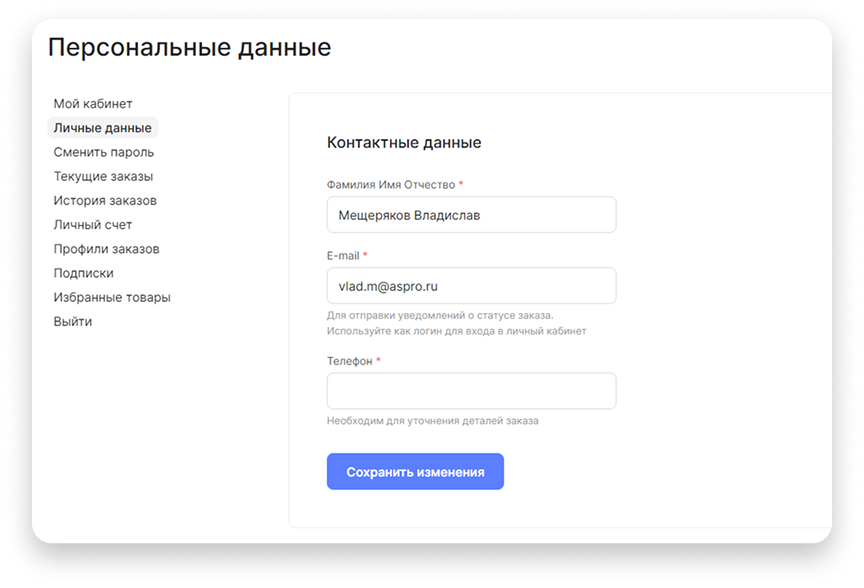The width and height of the screenshot is (864, 588).
Task: Focus the E-mail field with vlad.m@aspro.ru
Action: 471,286
